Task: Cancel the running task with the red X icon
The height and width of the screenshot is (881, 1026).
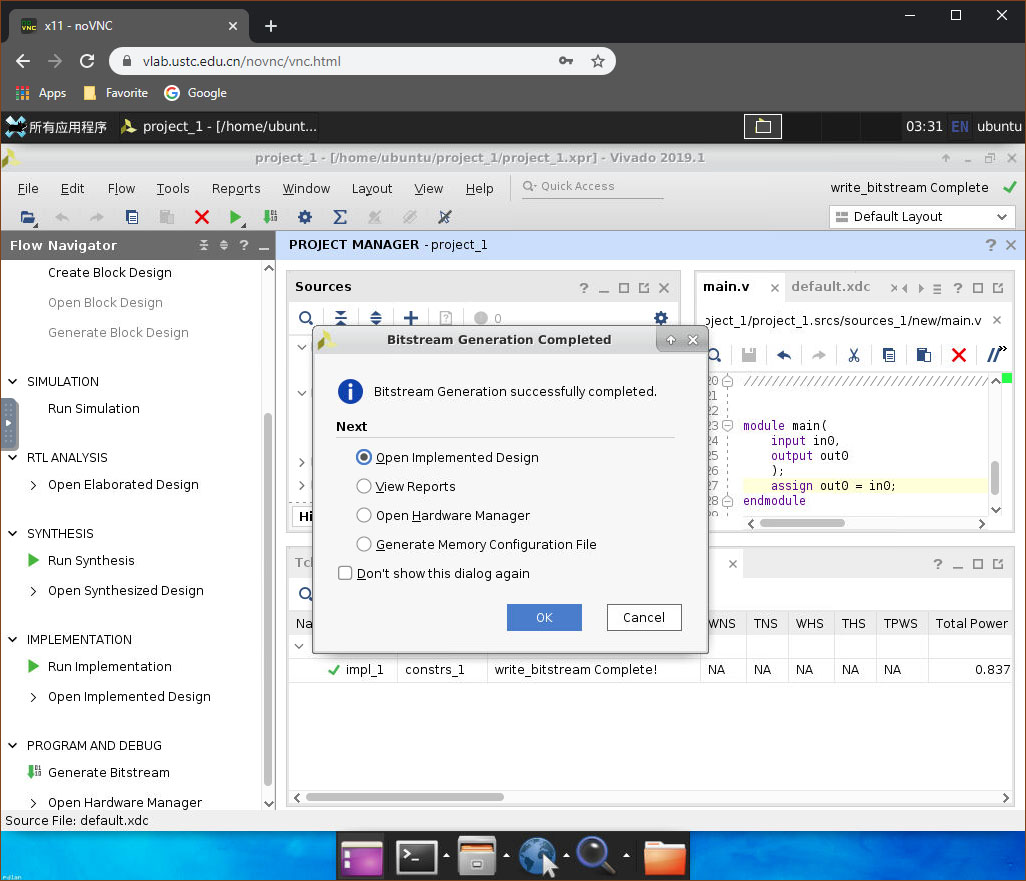Action: (200, 217)
